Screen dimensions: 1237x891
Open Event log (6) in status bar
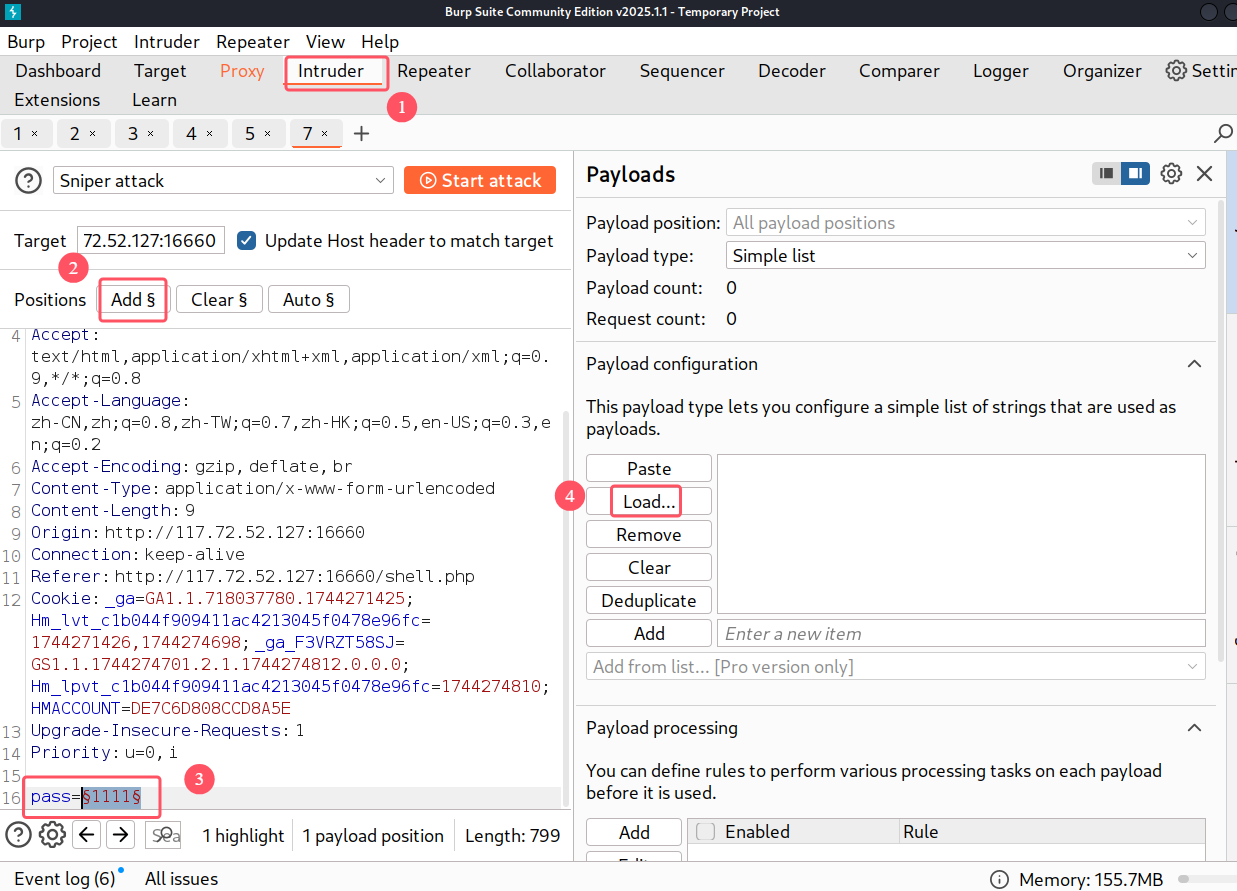pyautogui.click(x=65, y=880)
